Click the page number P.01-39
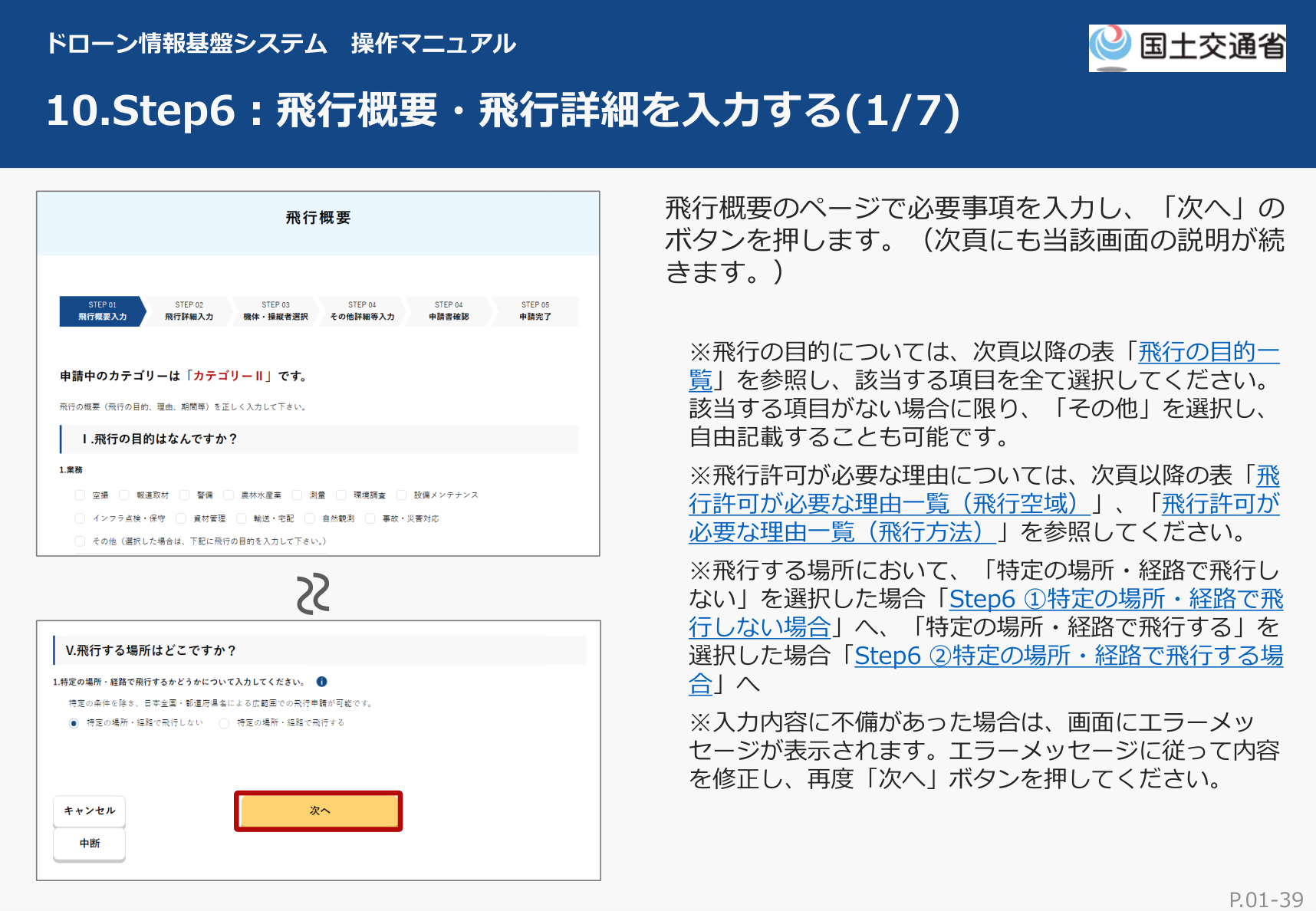 pyautogui.click(x=1266, y=899)
